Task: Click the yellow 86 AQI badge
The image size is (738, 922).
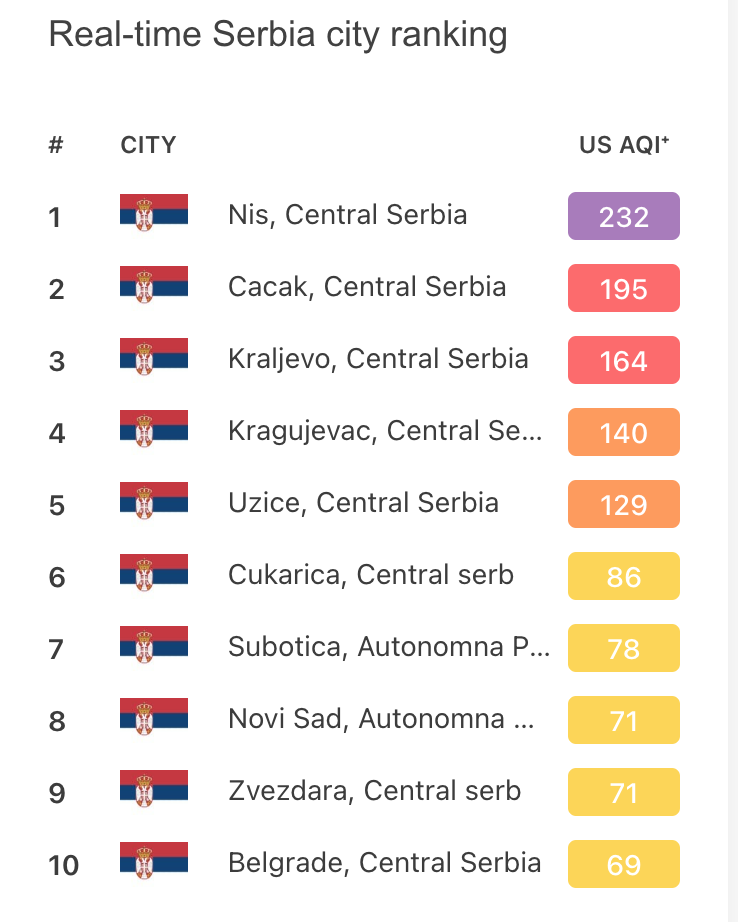Action: click(623, 576)
